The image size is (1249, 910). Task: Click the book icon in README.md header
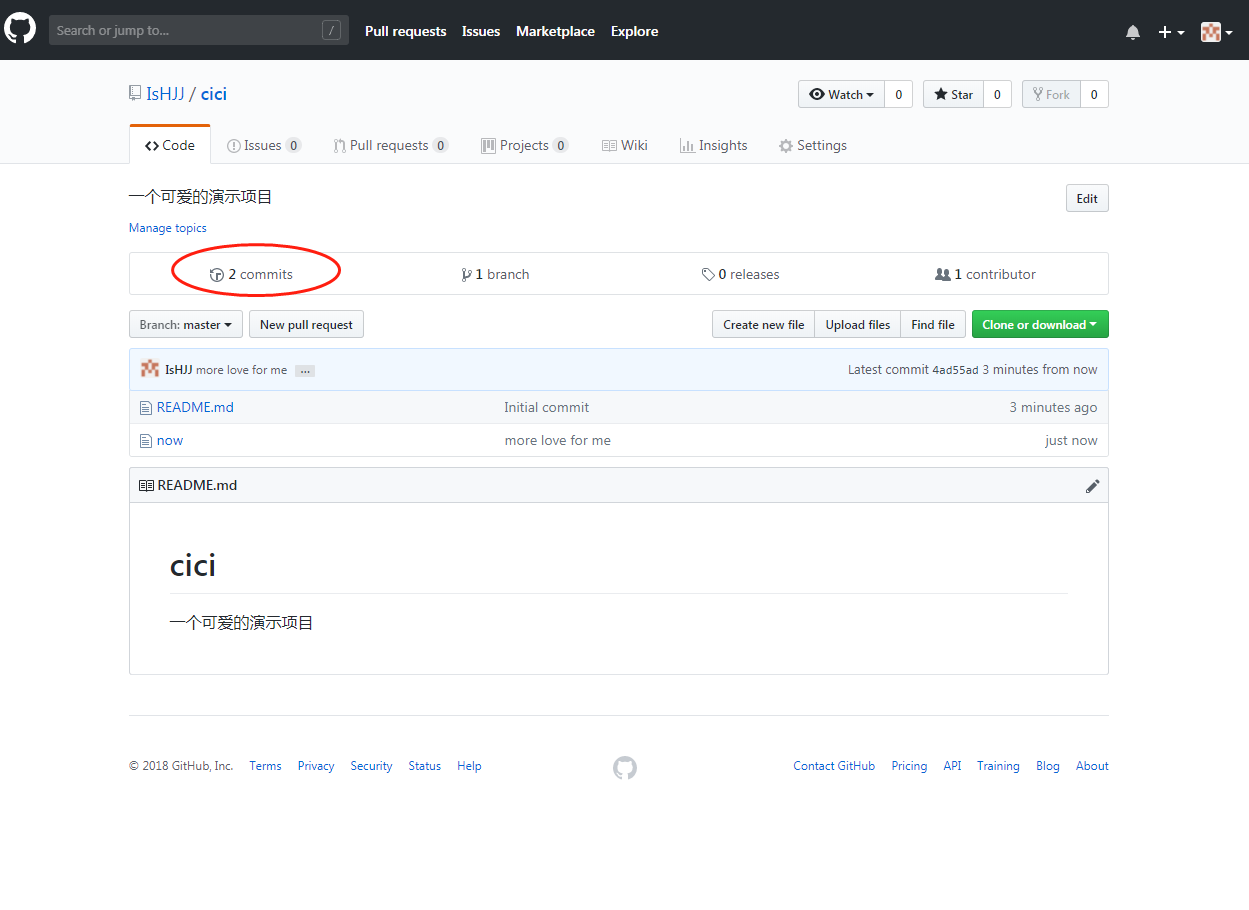(x=146, y=486)
